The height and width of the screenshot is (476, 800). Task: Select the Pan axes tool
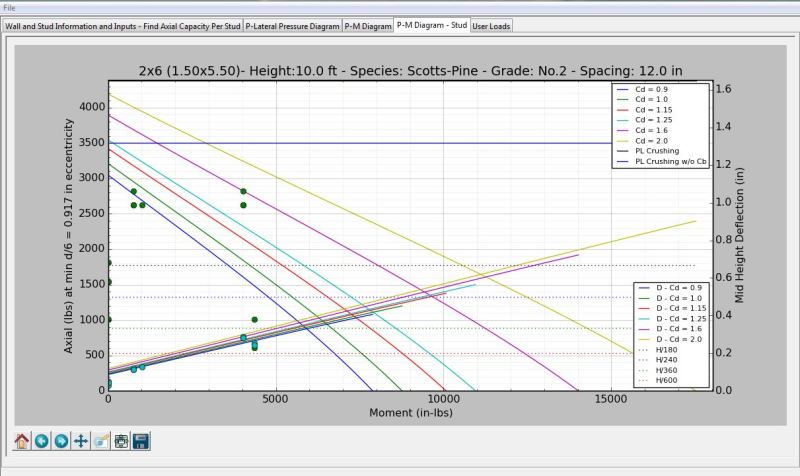[x=81, y=441]
